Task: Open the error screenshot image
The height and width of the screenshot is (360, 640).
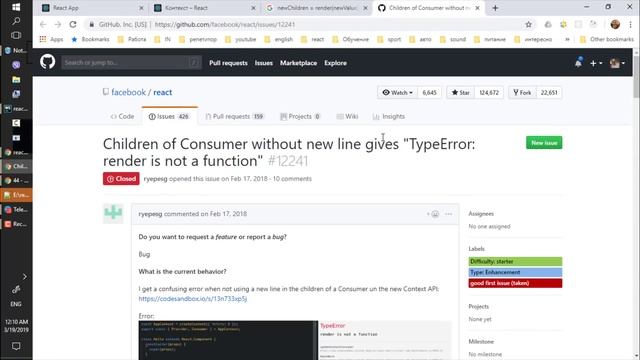Action: point(295,340)
